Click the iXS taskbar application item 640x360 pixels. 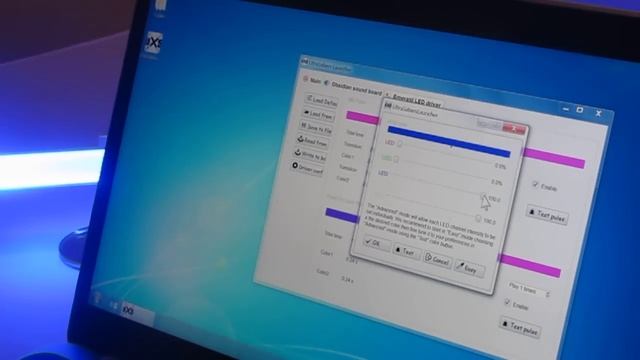tap(137, 312)
